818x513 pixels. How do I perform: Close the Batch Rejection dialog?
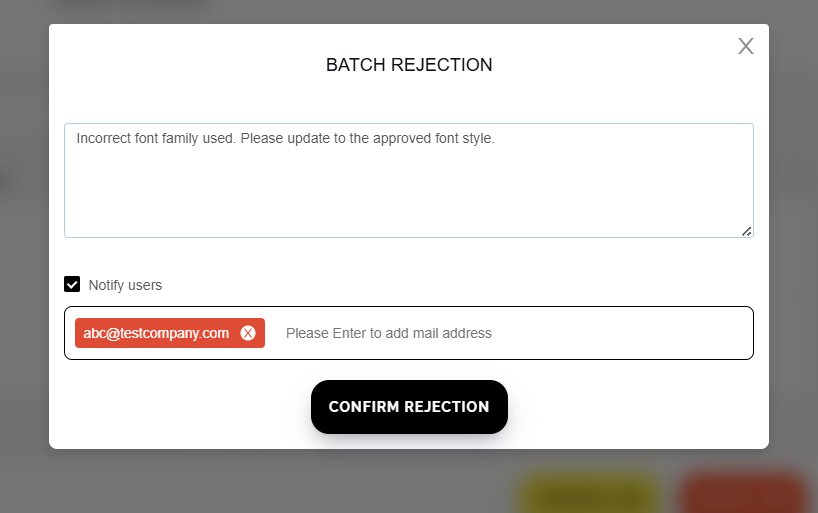pyautogui.click(x=745, y=46)
